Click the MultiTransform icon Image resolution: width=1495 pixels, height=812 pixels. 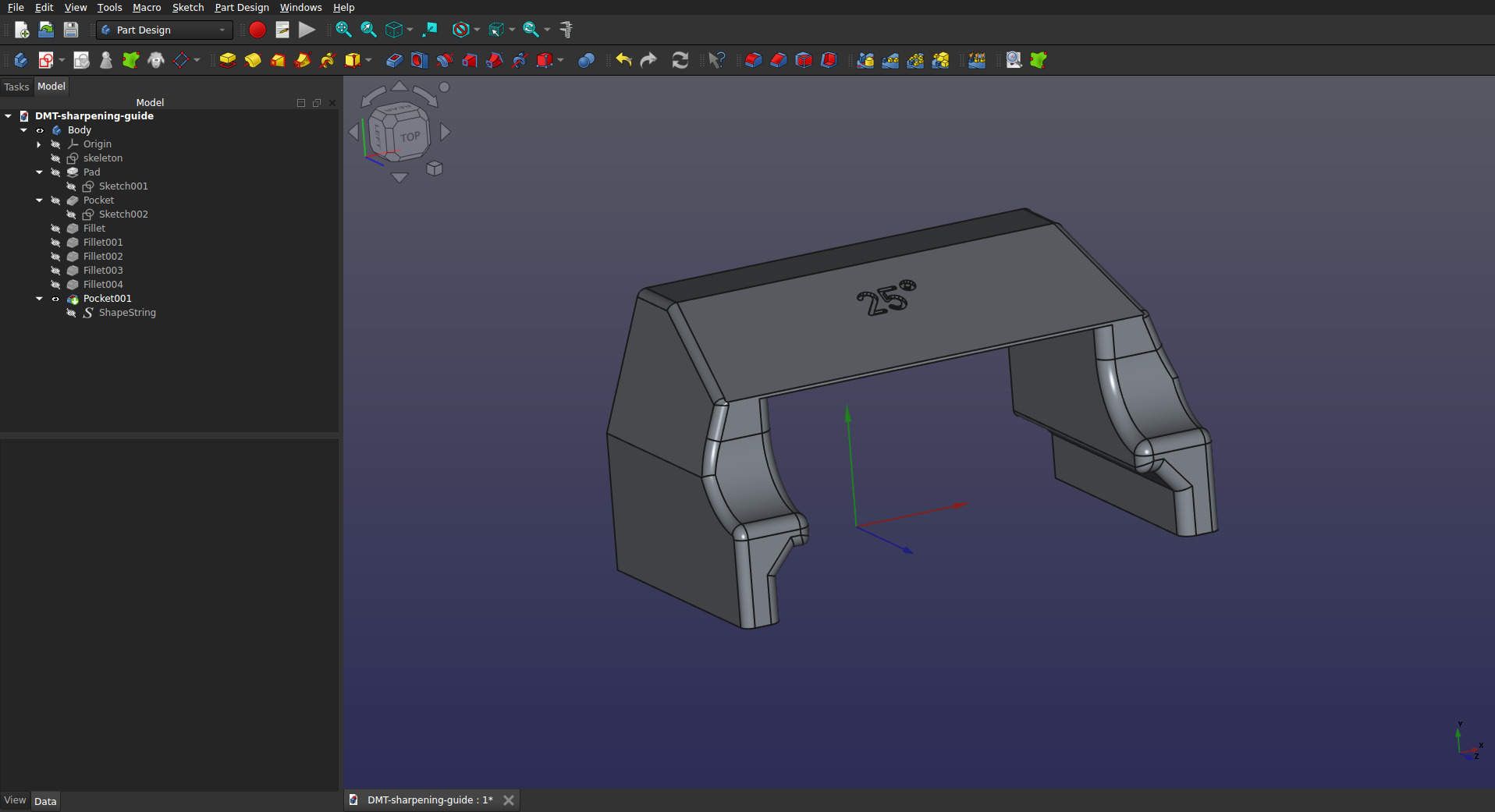point(940,60)
